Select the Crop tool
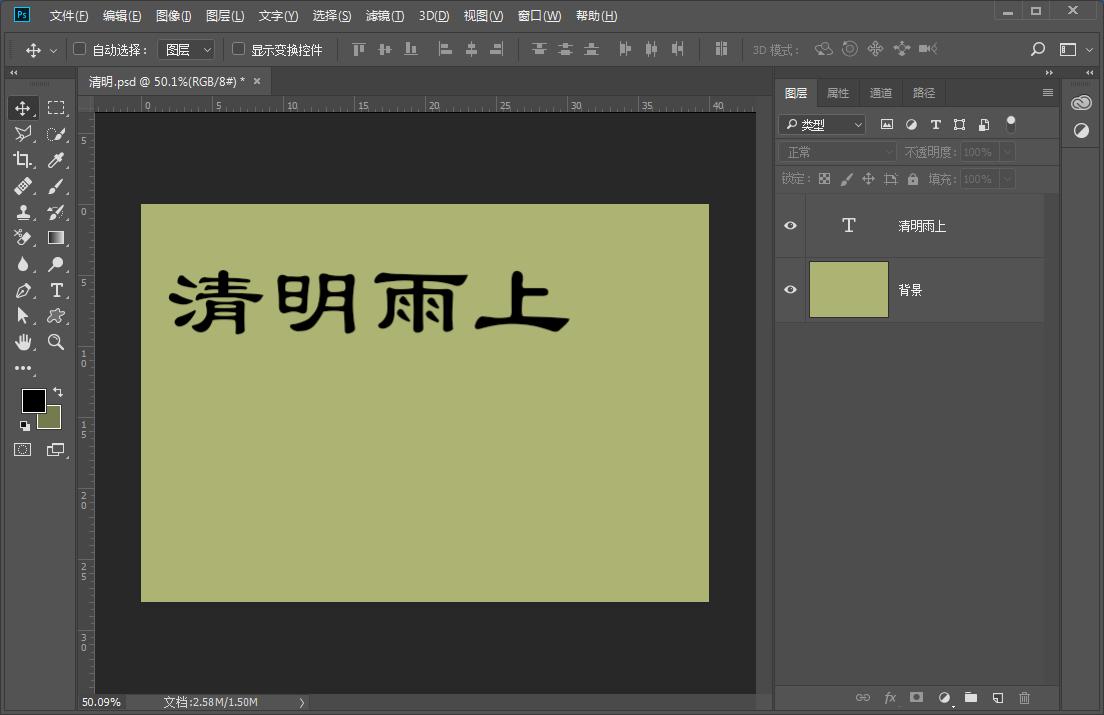1104x715 pixels. 23,159
